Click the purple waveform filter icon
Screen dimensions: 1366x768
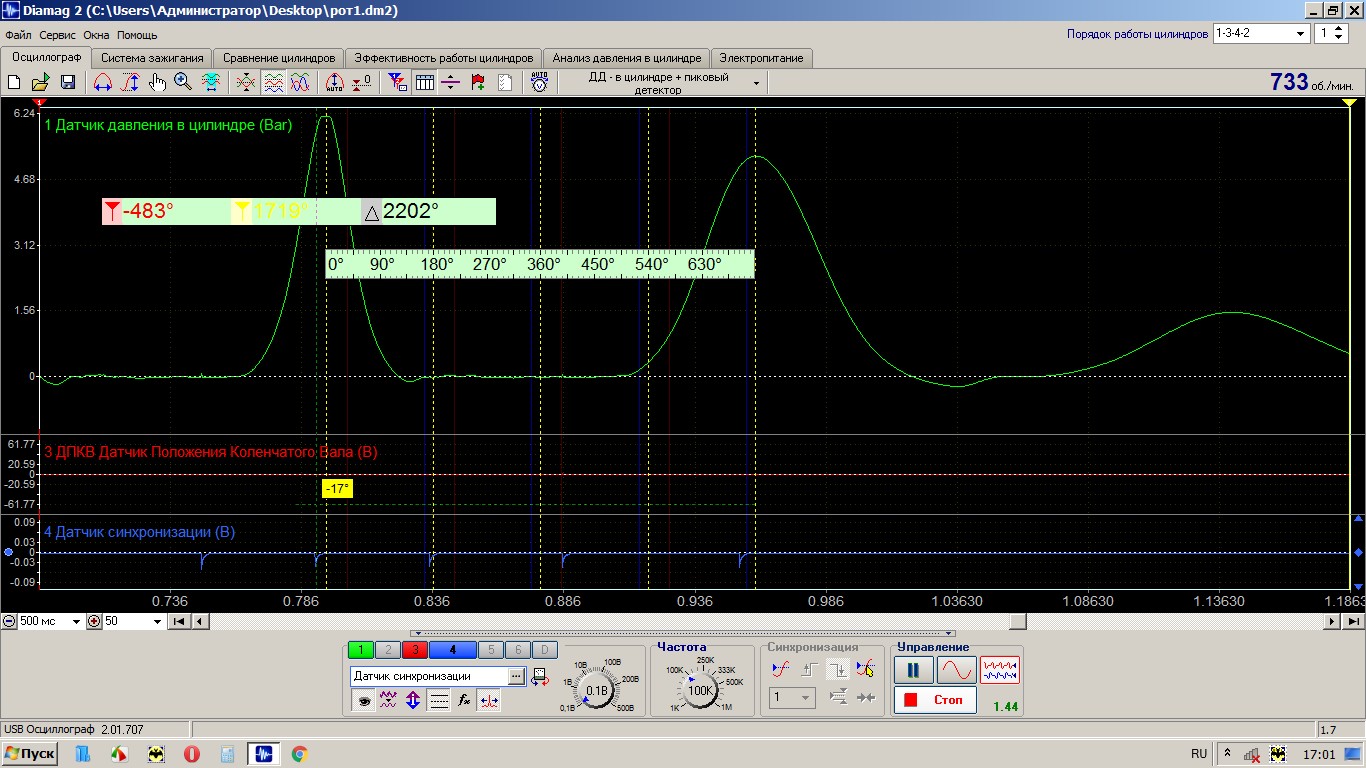pos(389,701)
